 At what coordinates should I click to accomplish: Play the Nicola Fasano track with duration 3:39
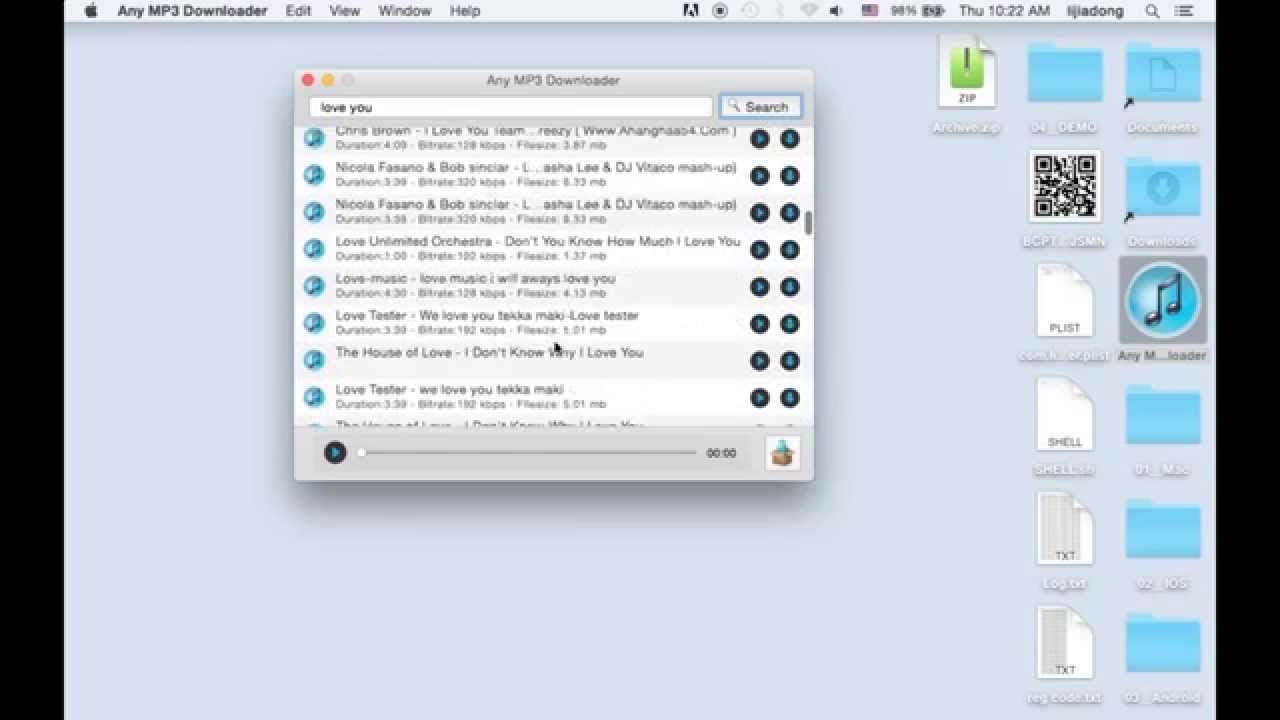click(x=760, y=176)
